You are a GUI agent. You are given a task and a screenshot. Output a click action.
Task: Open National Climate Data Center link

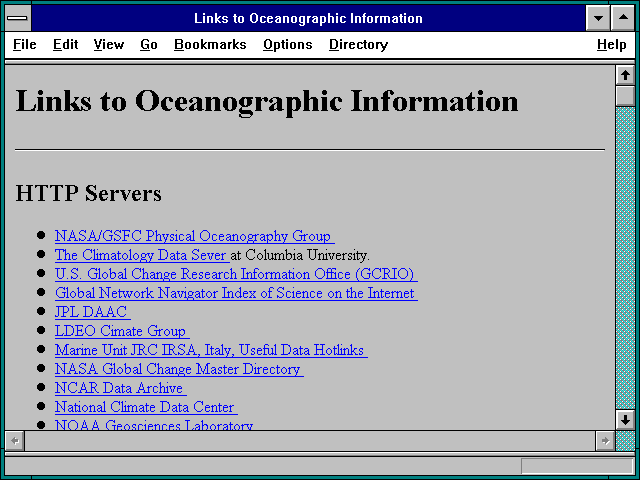(x=146, y=407)
